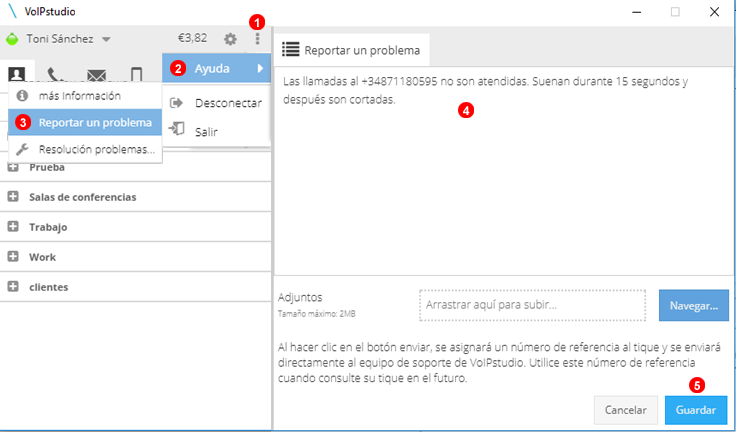Viewport: 736px width, 432px height.
Task: Click the Guardar button
Action: point(696,410)
